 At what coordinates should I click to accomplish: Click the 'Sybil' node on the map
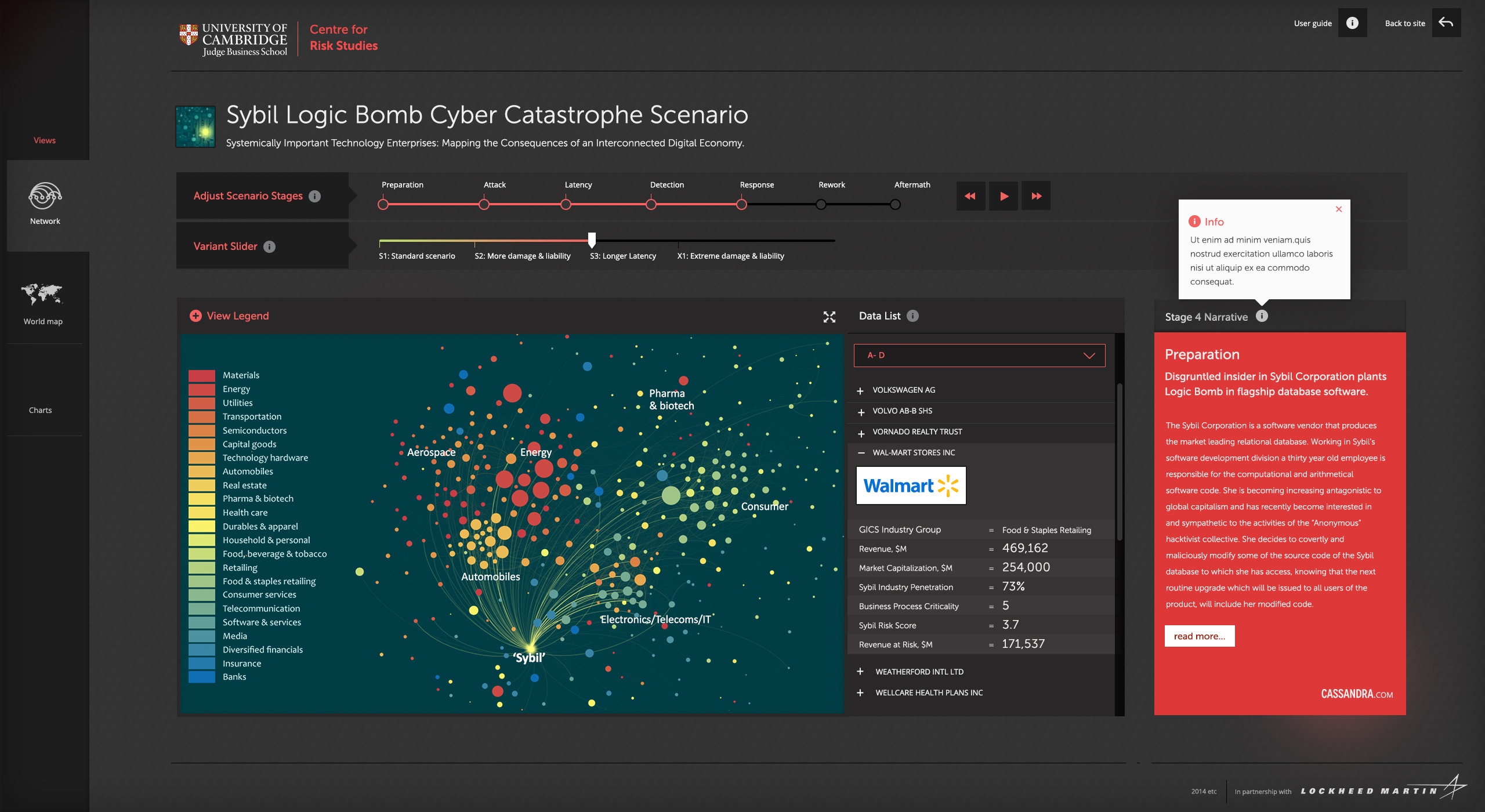[x=530, y=647]
